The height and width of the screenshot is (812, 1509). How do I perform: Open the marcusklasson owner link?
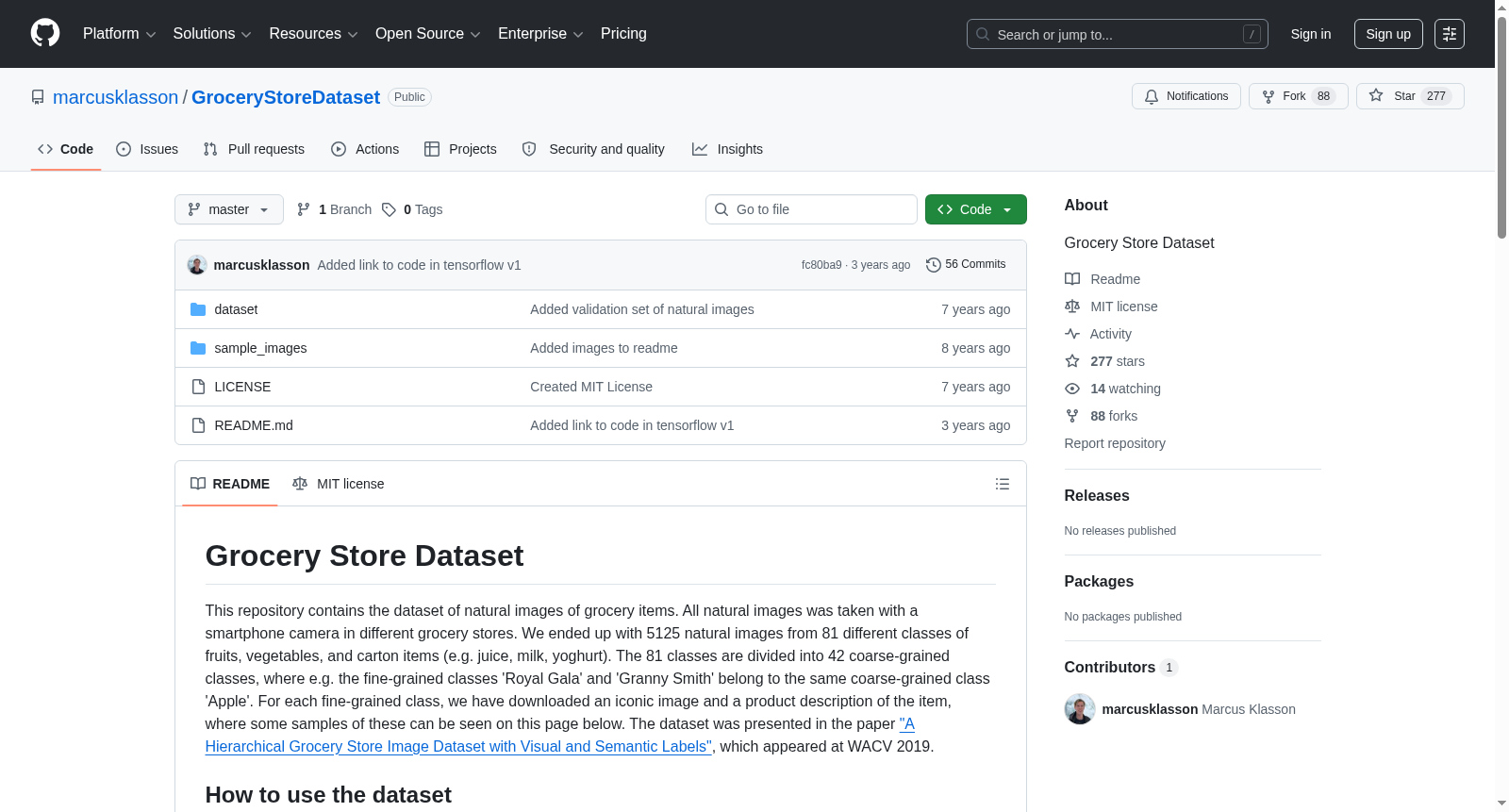point(115,97)
